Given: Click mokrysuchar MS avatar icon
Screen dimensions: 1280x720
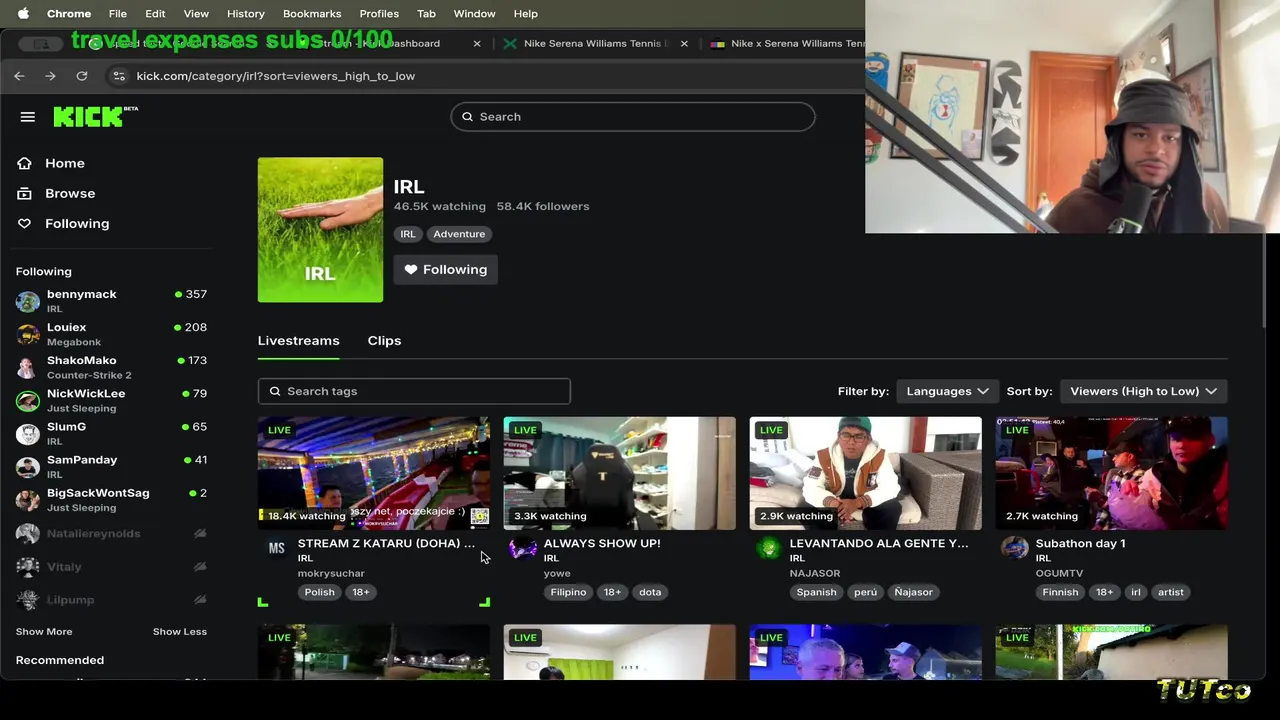Looking at the screenshot, I should [276, 548].
